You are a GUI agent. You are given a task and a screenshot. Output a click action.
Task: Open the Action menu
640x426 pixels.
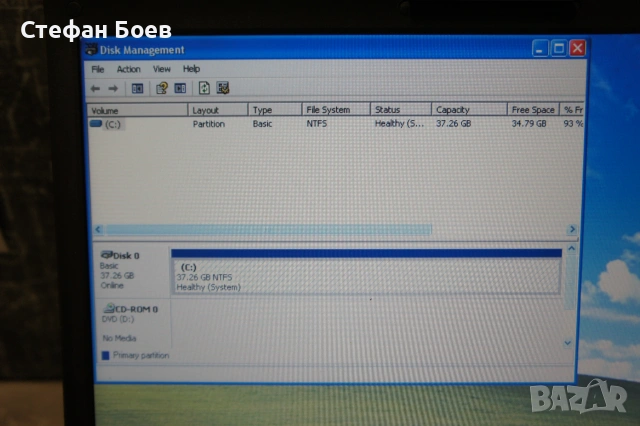(129, 69)
